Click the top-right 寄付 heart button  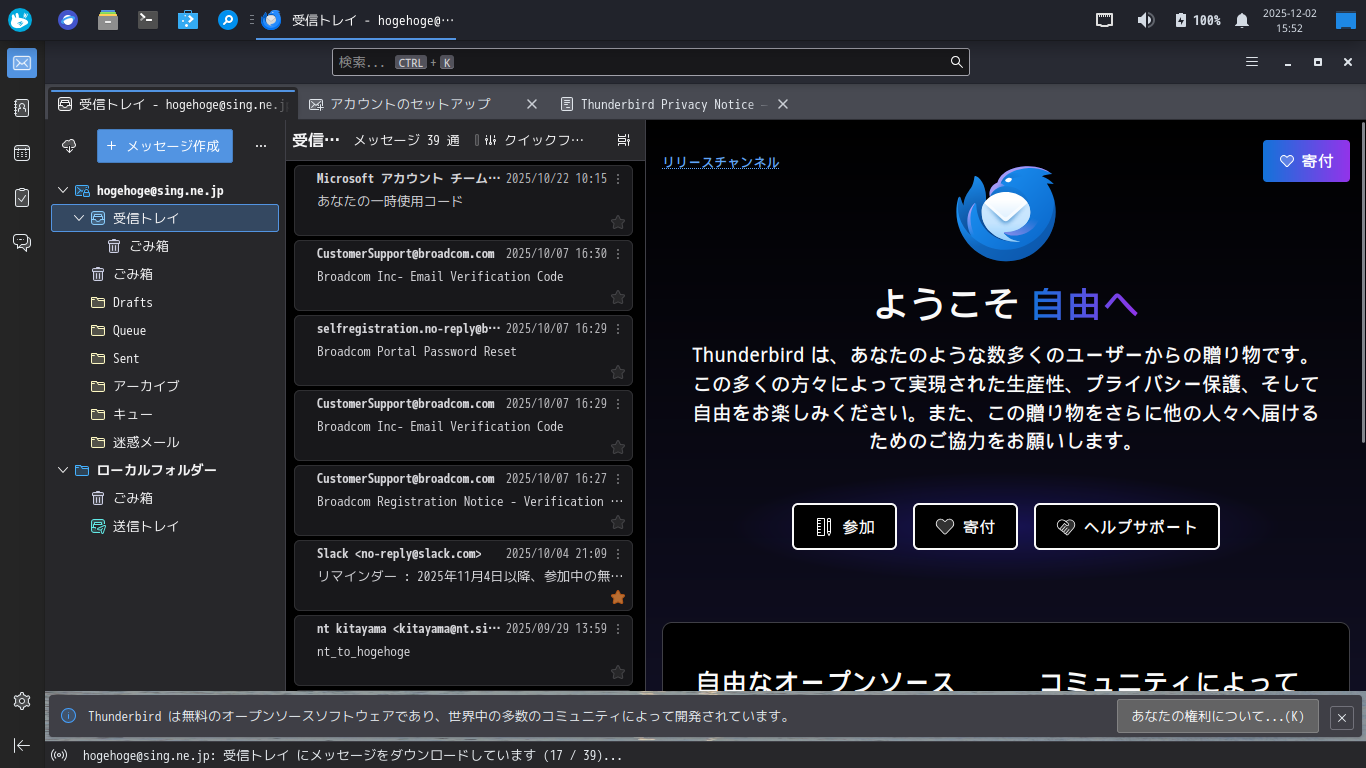pyautogui.click(x=1306, y=161)
